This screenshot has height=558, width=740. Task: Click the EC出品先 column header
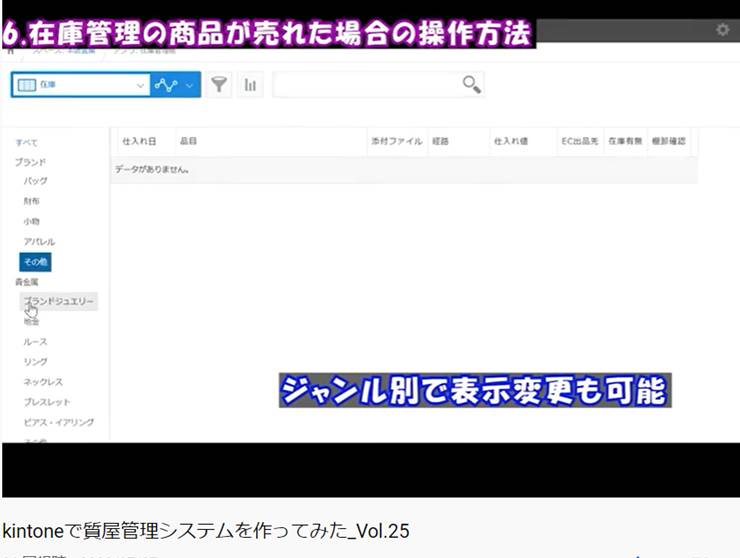[x=578, y=142]
